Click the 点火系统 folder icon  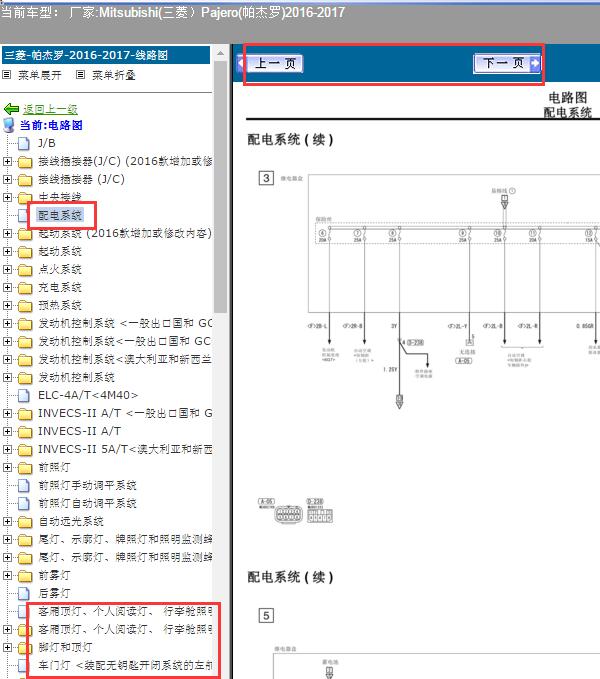(25, 270)
